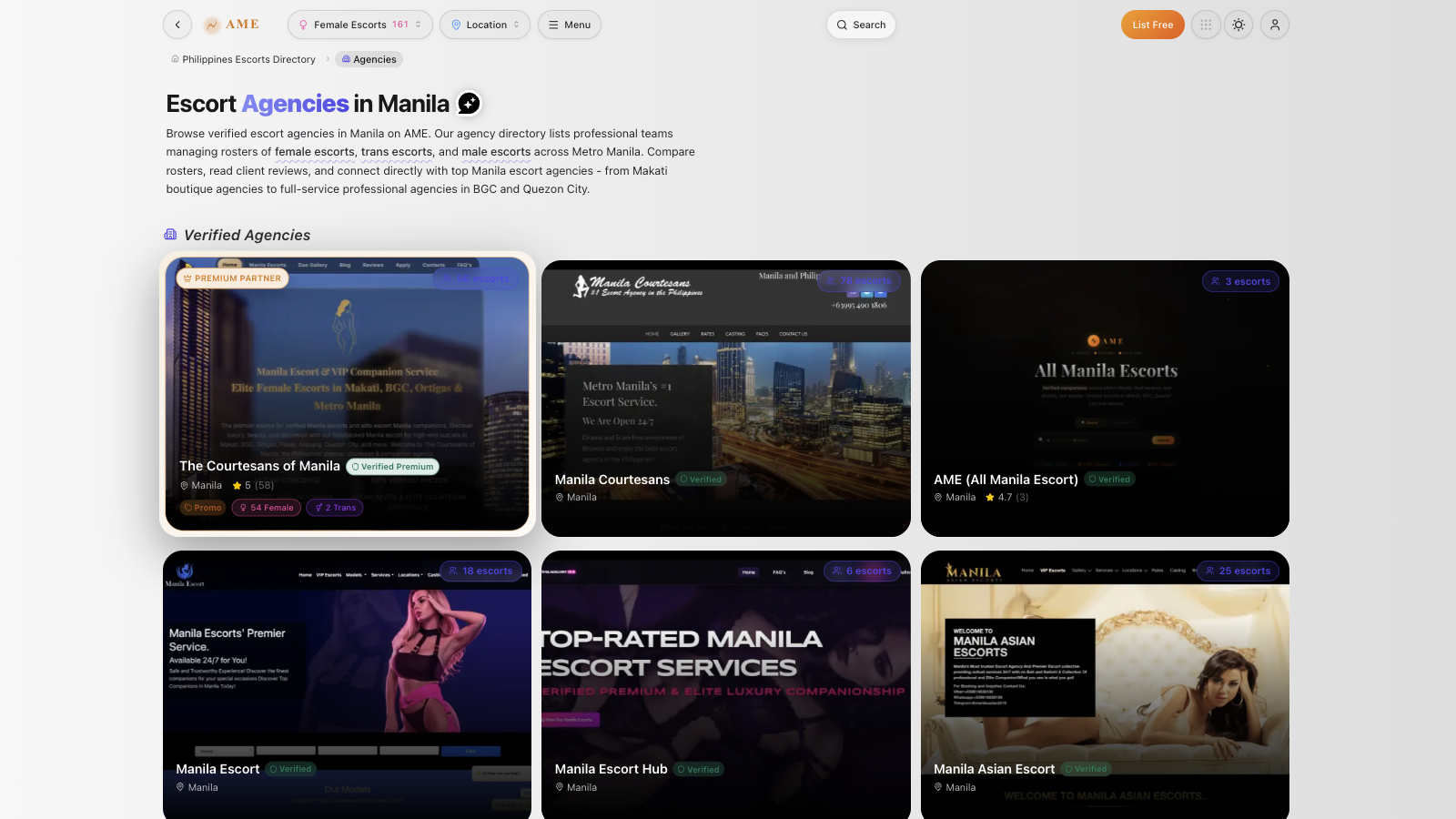Open the Location dropdown
The width and height of the screenshot is (1456, 819).
pyautogui.click(x=485, y=25)
